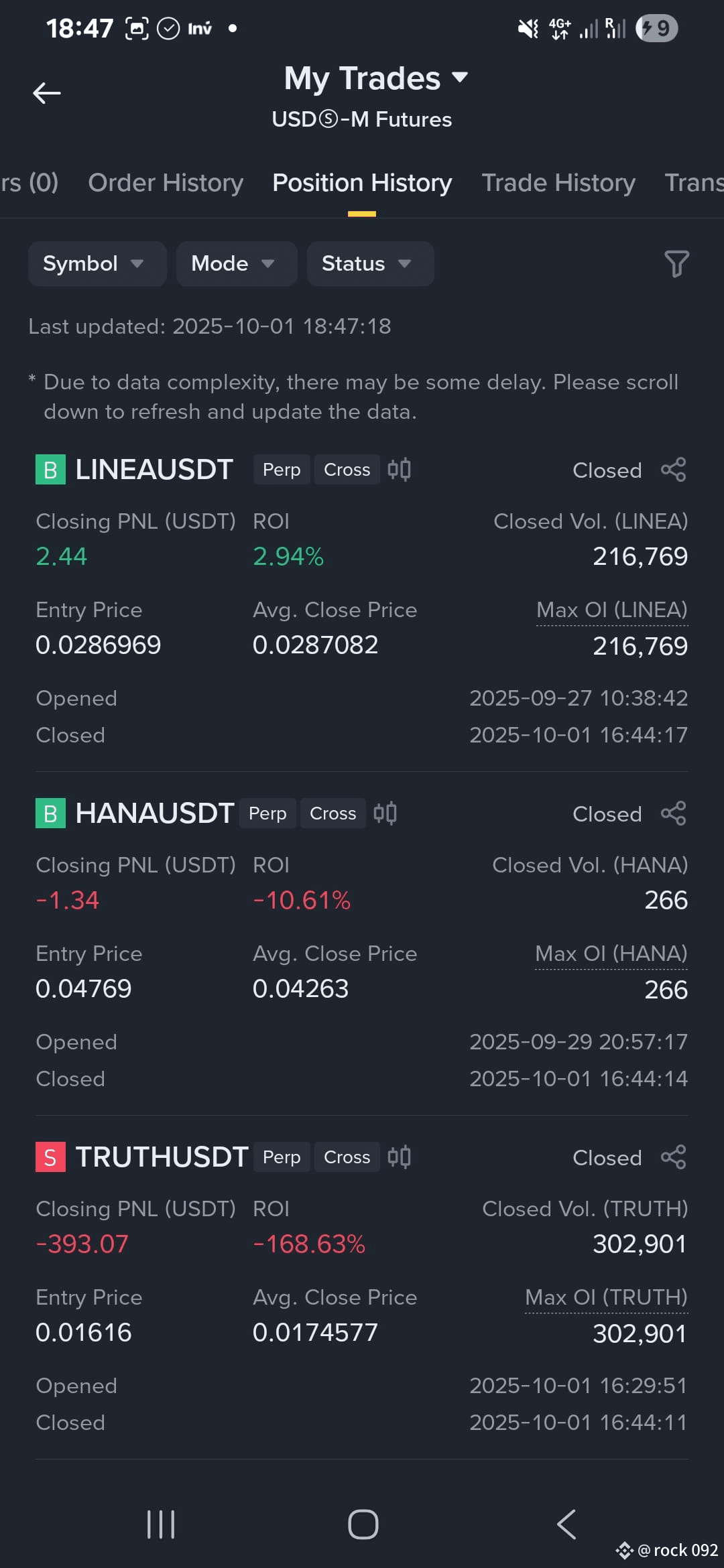Tap the Max OI (LINEA) label

[x=612, y=610]
